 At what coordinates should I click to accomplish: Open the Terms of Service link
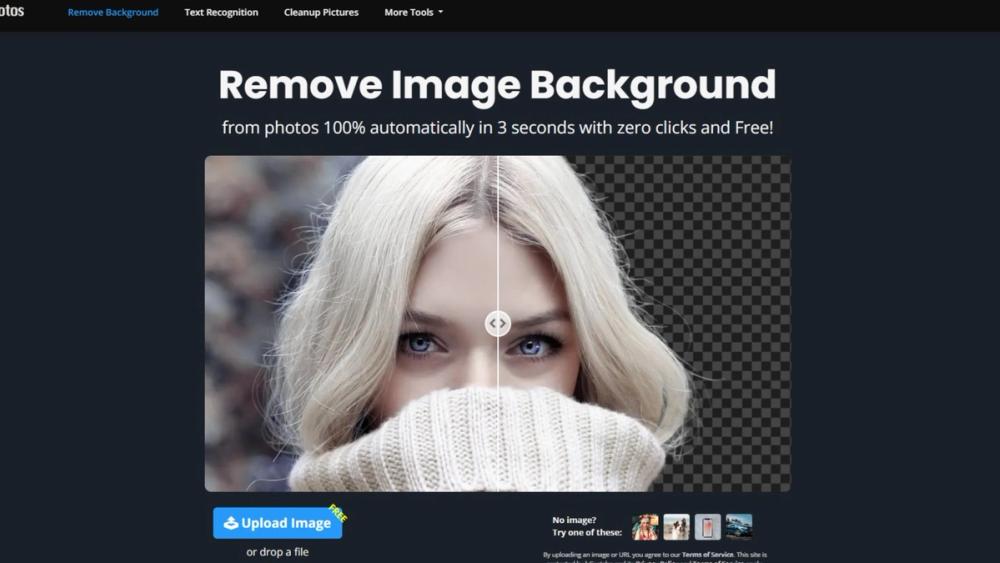[707, 555]
